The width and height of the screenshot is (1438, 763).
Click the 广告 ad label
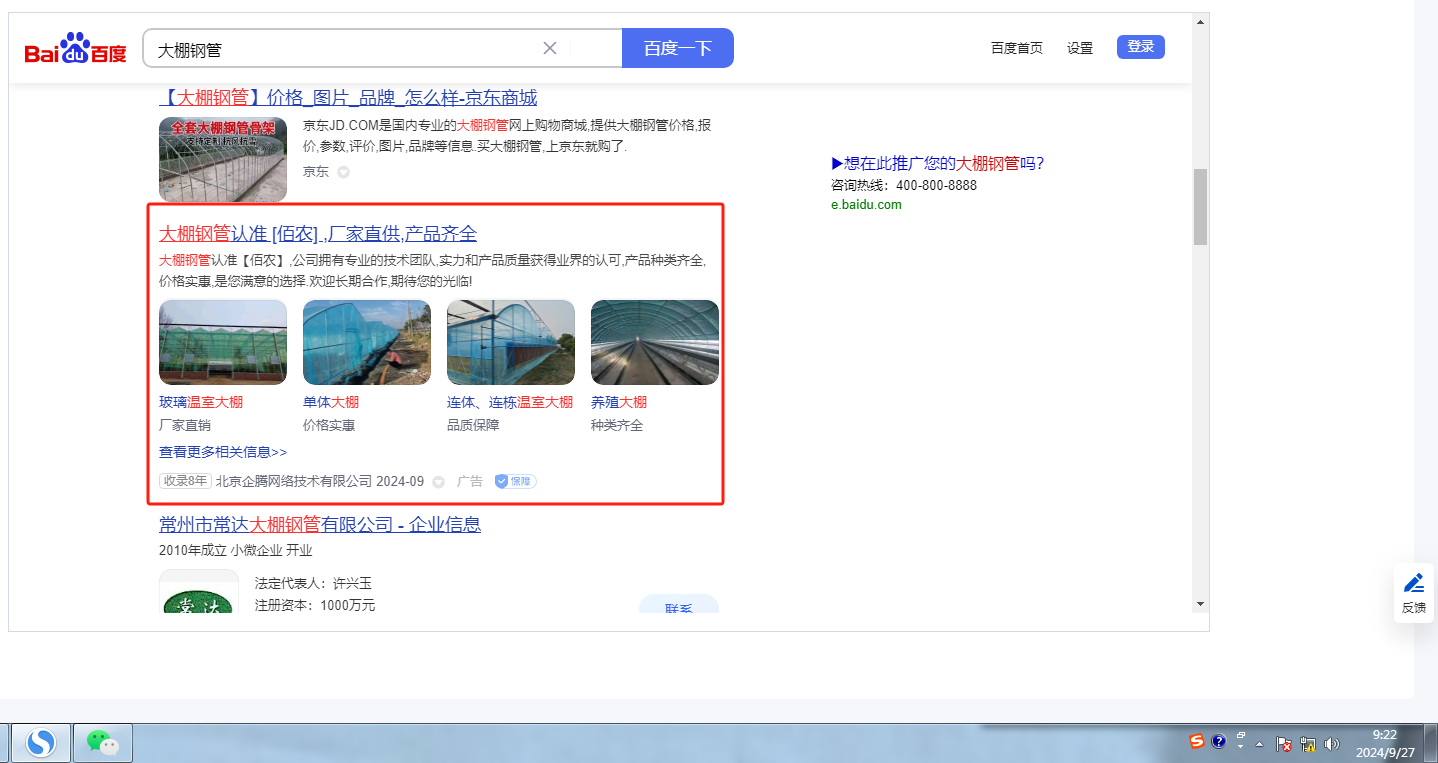pyautogui.click(x=470, y=481)
